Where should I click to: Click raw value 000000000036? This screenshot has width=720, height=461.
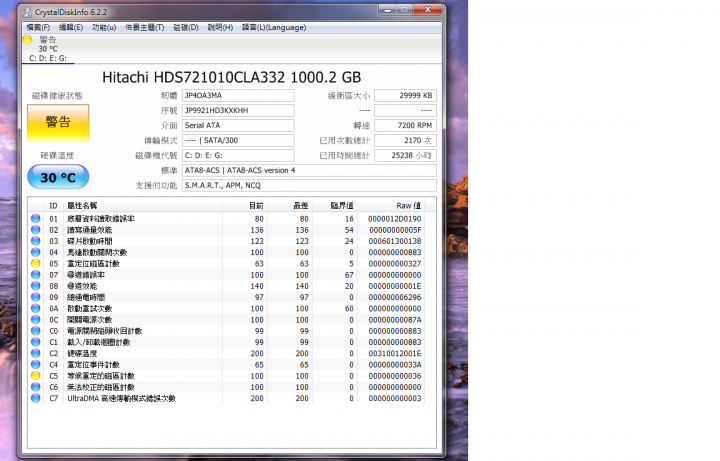pyautogui.click(x=394, y=376)
